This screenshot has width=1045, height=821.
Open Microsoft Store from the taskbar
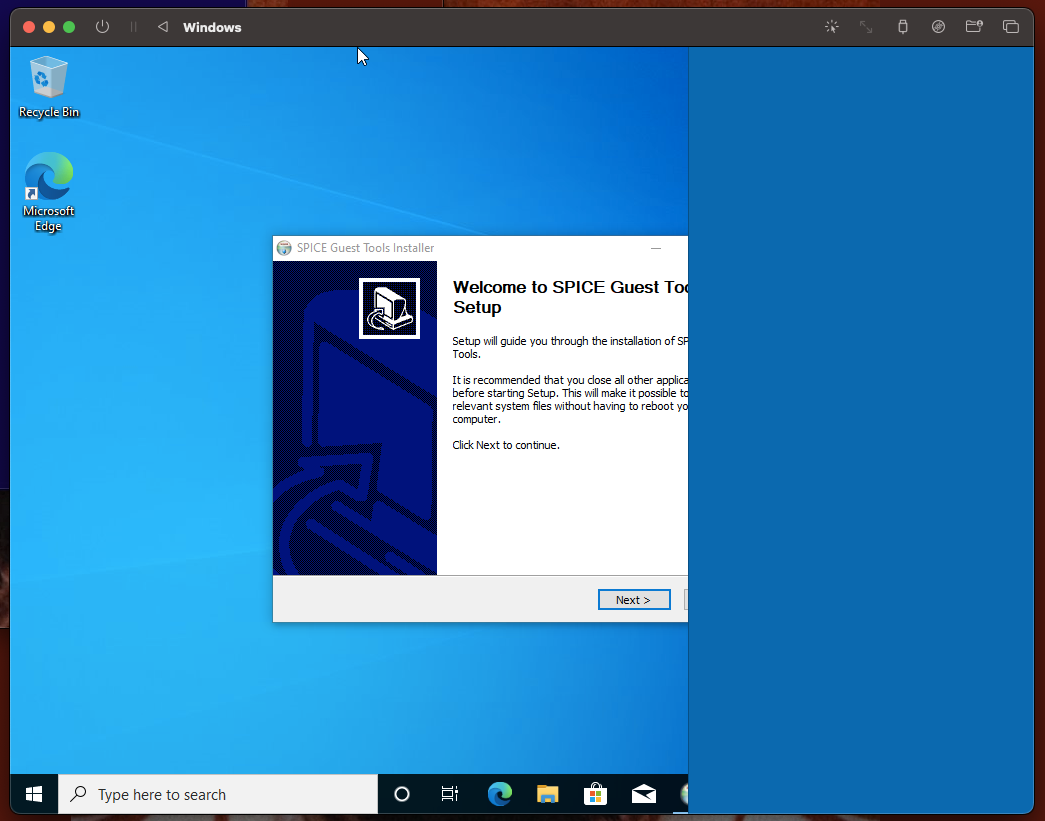tap(595, 794)
